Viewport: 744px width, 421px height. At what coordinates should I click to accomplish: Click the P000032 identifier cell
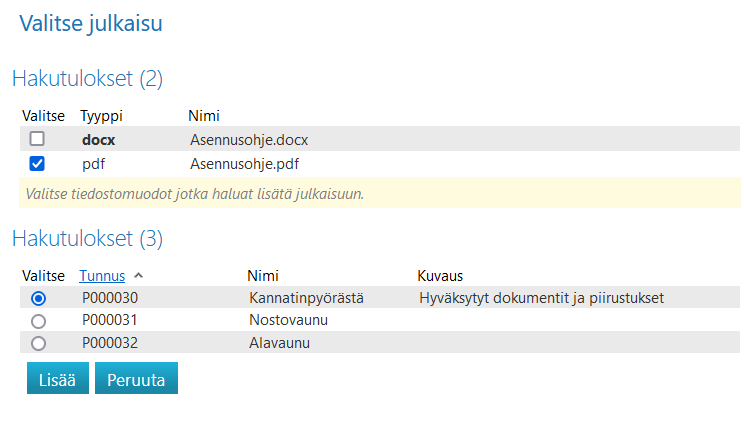tap(110, 343)
